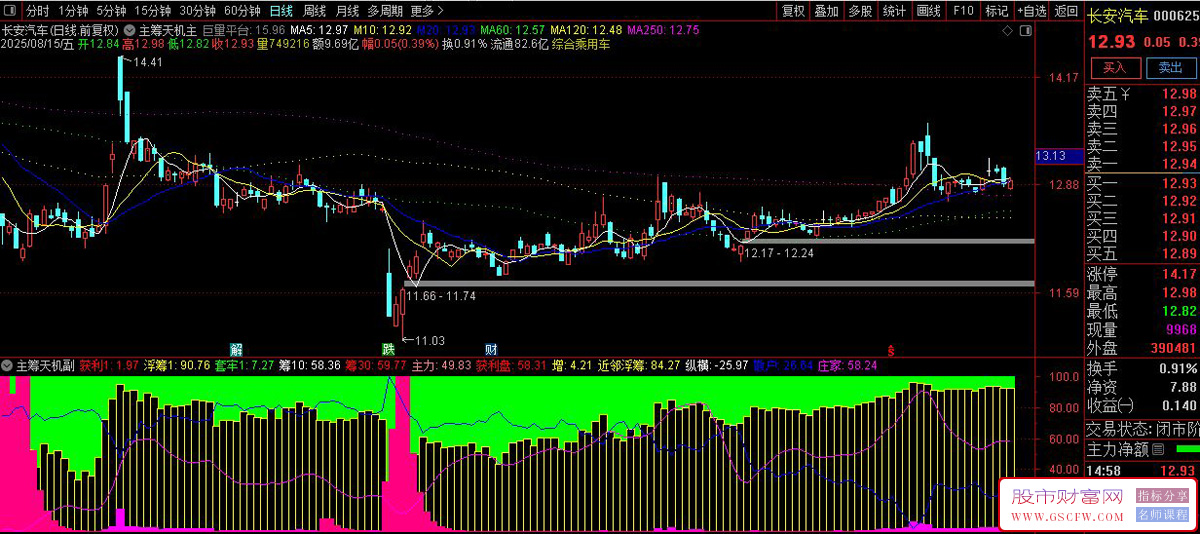Click the 庄家: 58.24 sub-indicator value
This screenshot has height=534, width=1200.
pyautogui.click(x=847, y=365)
